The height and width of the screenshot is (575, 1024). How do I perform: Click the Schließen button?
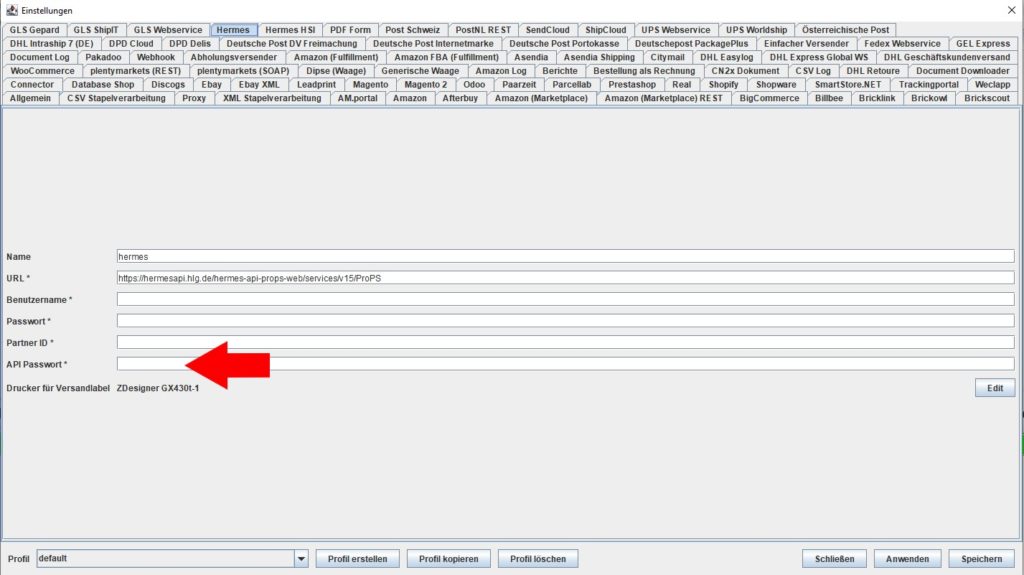click(834, 559)
